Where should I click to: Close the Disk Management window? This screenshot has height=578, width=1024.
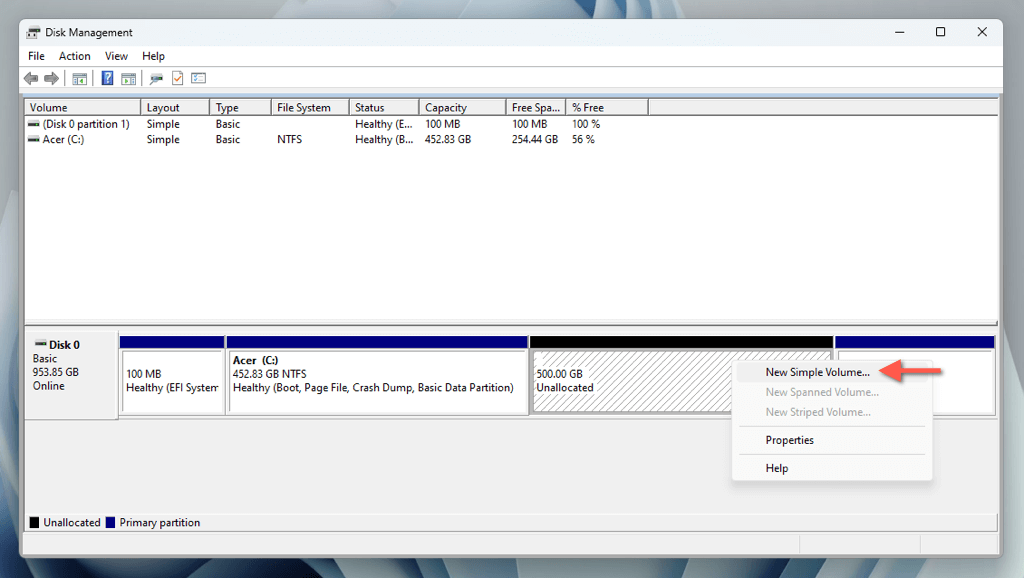(982, 32)
